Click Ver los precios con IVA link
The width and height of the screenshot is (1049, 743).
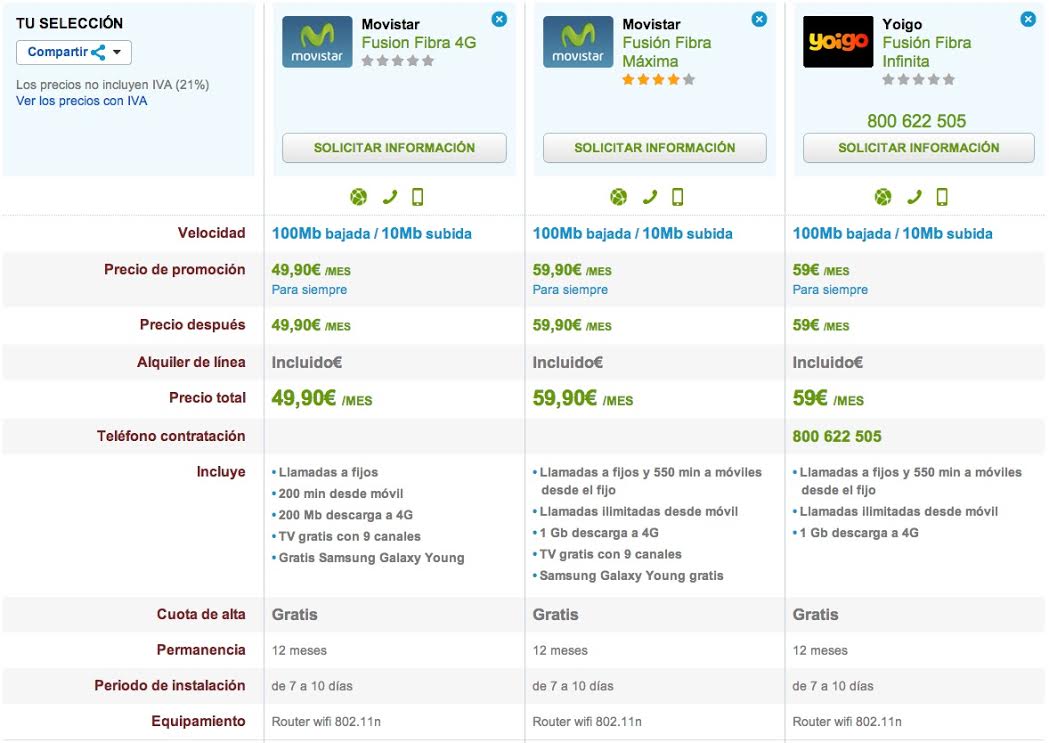coord(82,101)
